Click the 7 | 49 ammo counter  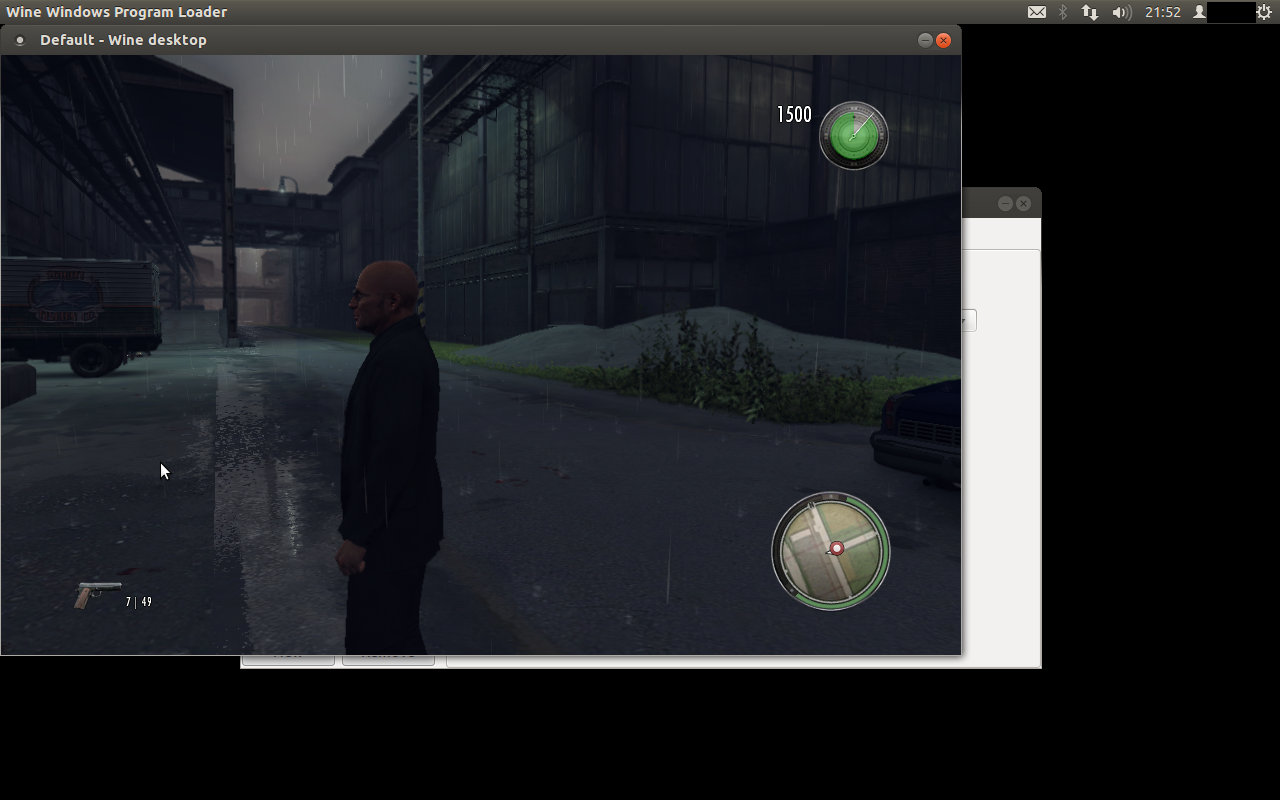[x=139, y=602]
